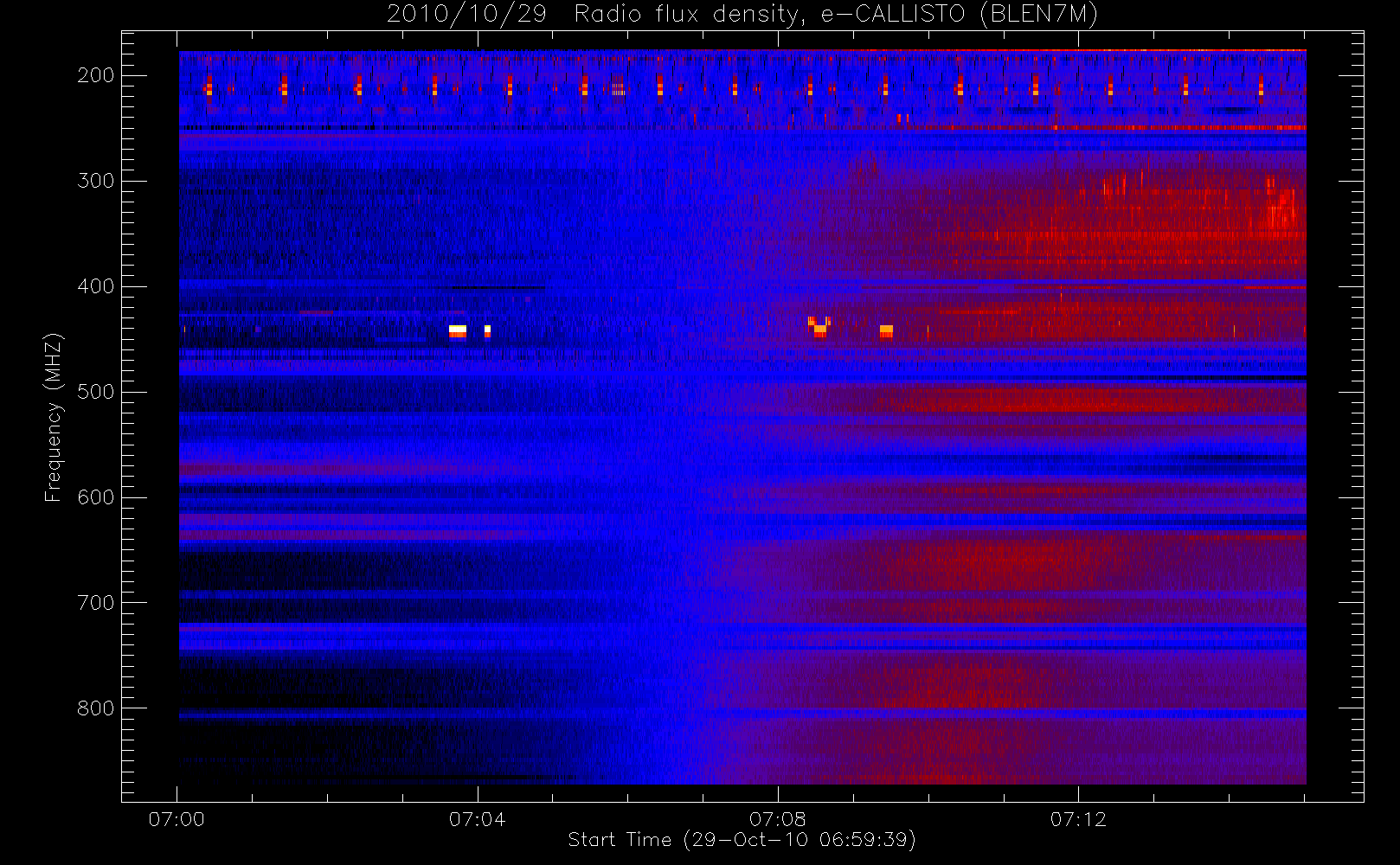Click the 400 frequency tick label
This screenshot has height=865, width=1400.
pyautogui.click(x=95, y=286)
